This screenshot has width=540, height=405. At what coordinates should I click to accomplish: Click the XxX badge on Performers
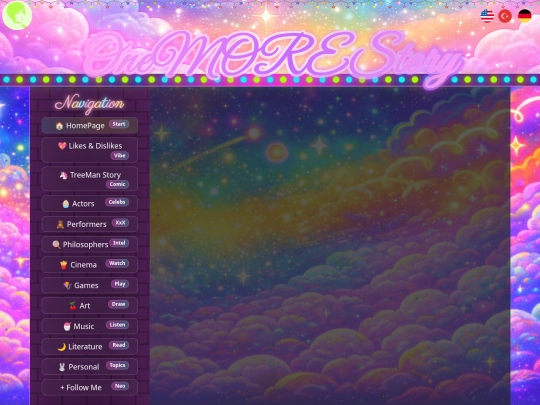(x=120, y=223)
